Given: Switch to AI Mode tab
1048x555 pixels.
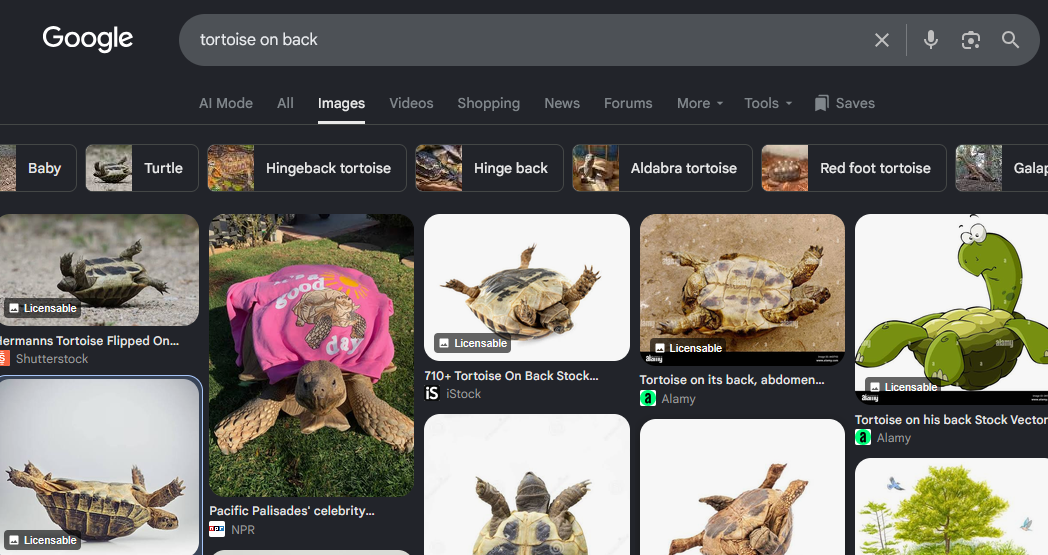Looking at the screenshot, I should (226, 103).
